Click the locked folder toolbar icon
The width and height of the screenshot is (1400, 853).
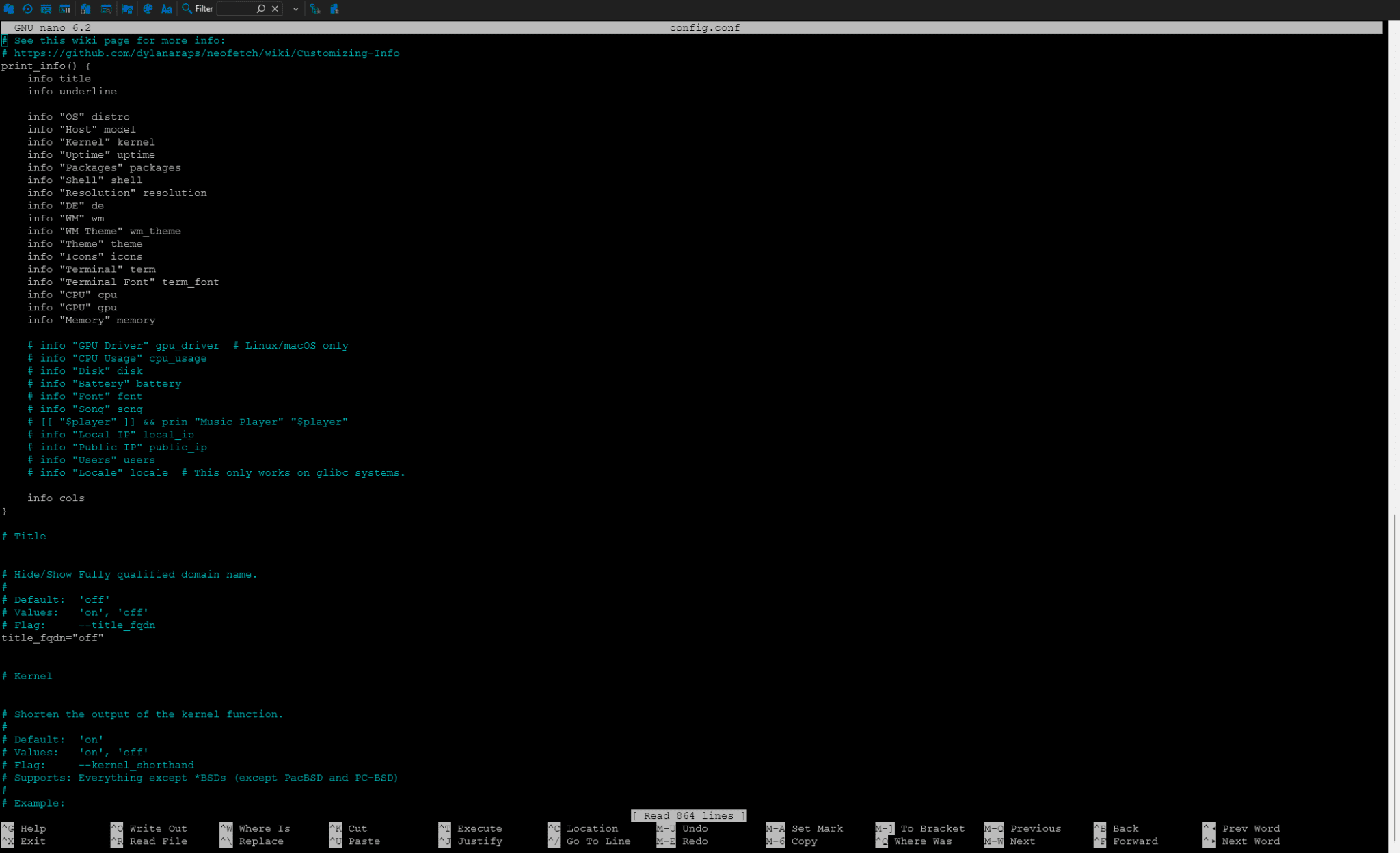(x=127, y=9)
